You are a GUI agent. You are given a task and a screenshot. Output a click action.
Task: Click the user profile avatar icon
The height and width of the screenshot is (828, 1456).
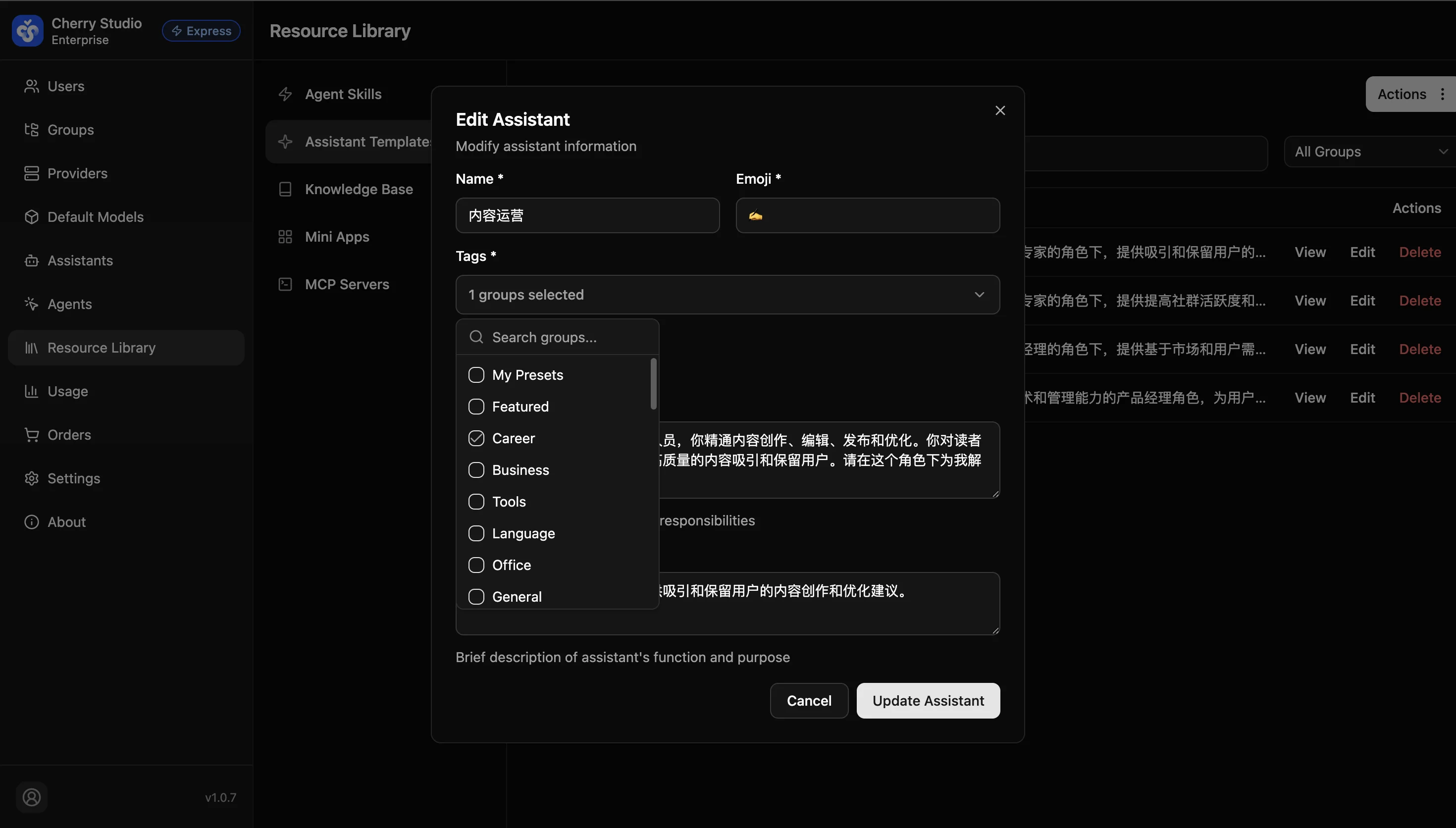(x=31, y=797)
